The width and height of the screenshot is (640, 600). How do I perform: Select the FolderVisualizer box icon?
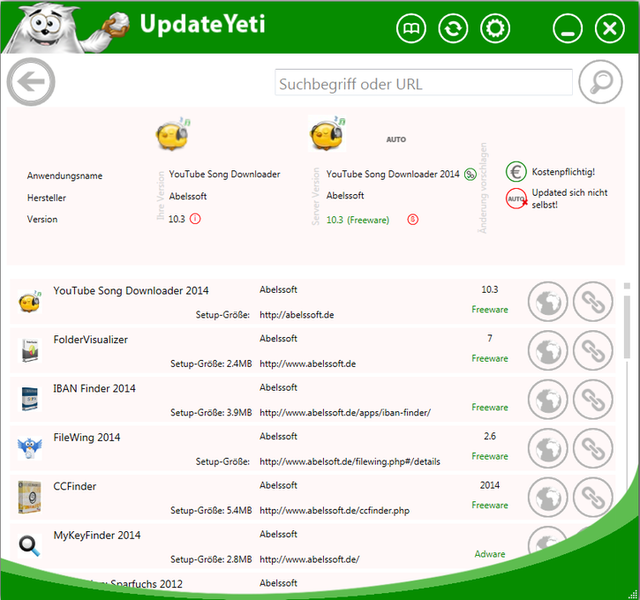click(30, 351)
